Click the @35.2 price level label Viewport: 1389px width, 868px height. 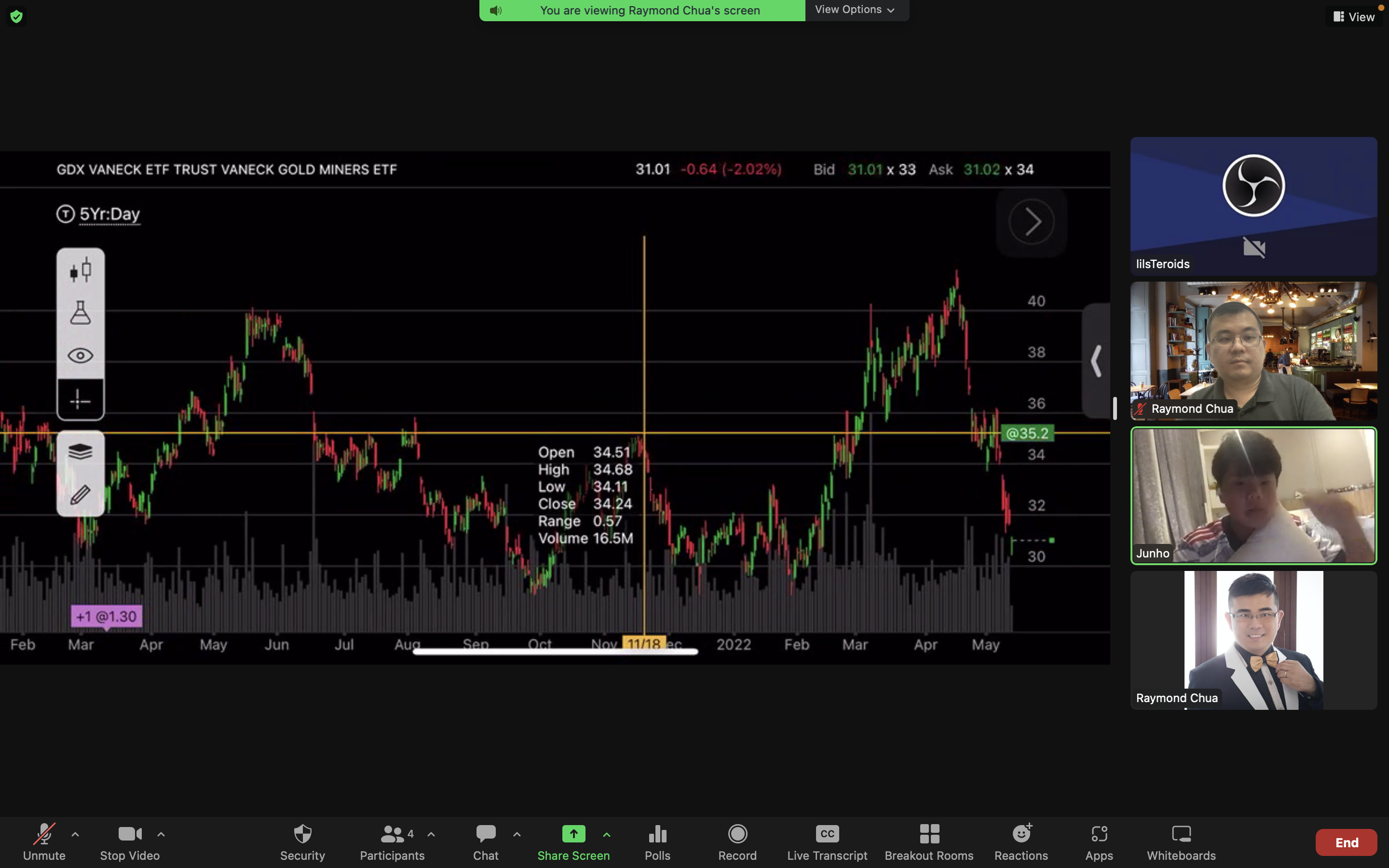(1027, 434)
